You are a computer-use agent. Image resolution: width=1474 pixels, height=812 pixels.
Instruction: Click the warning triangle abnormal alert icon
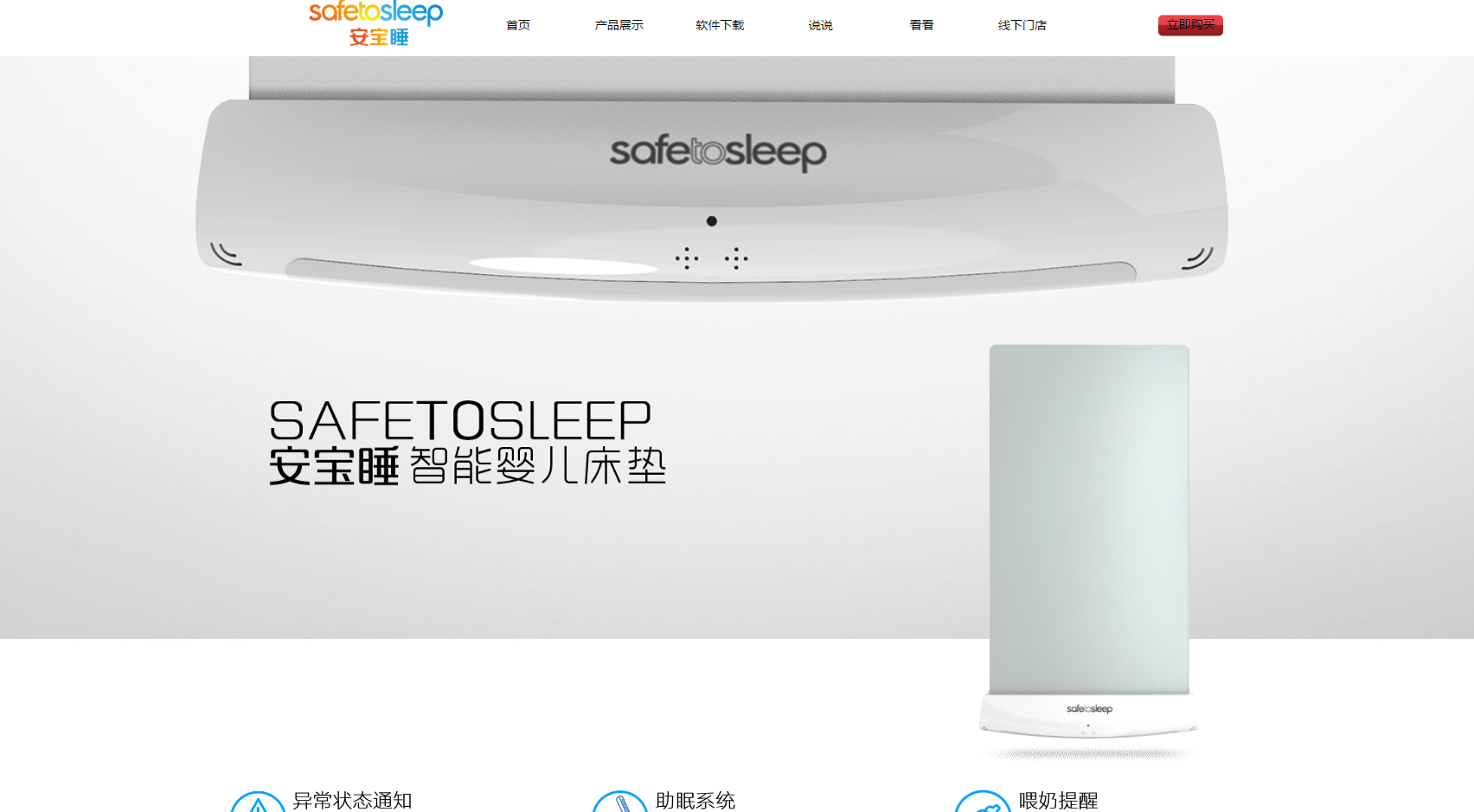tap(258, 802)
